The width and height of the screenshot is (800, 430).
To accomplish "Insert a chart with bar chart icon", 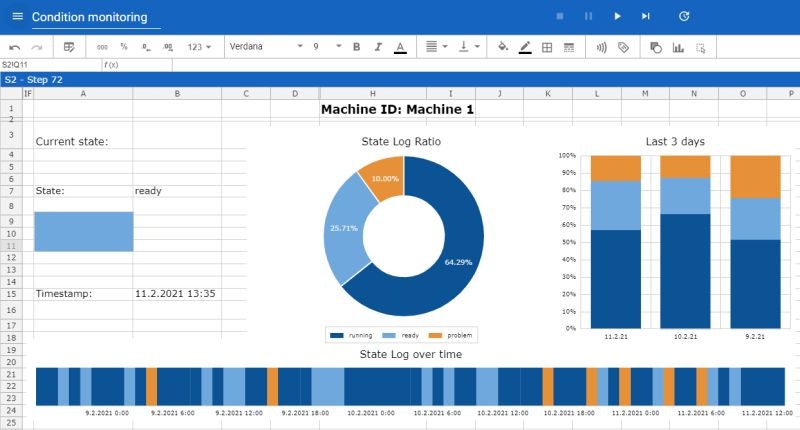I will tap(678, 47).
